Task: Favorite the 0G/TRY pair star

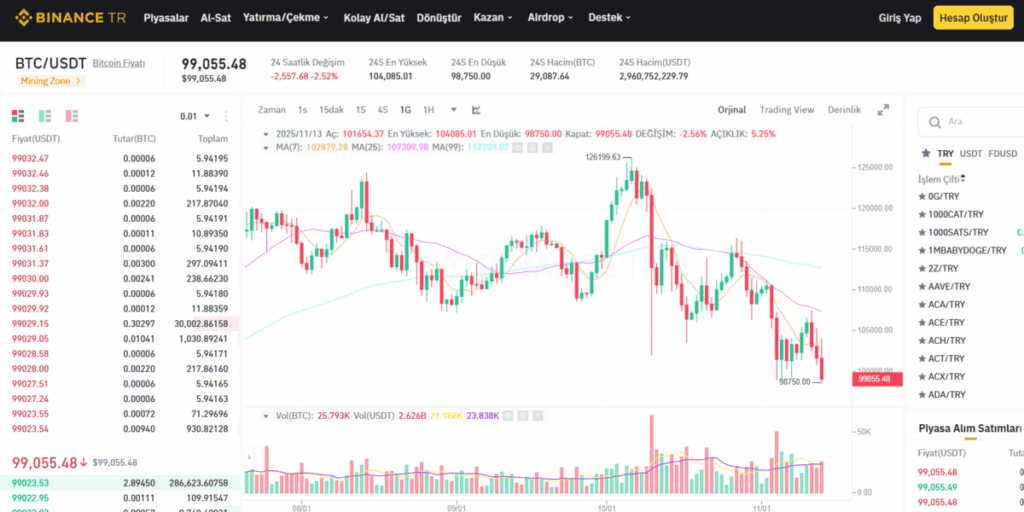Action: [922, 196]
